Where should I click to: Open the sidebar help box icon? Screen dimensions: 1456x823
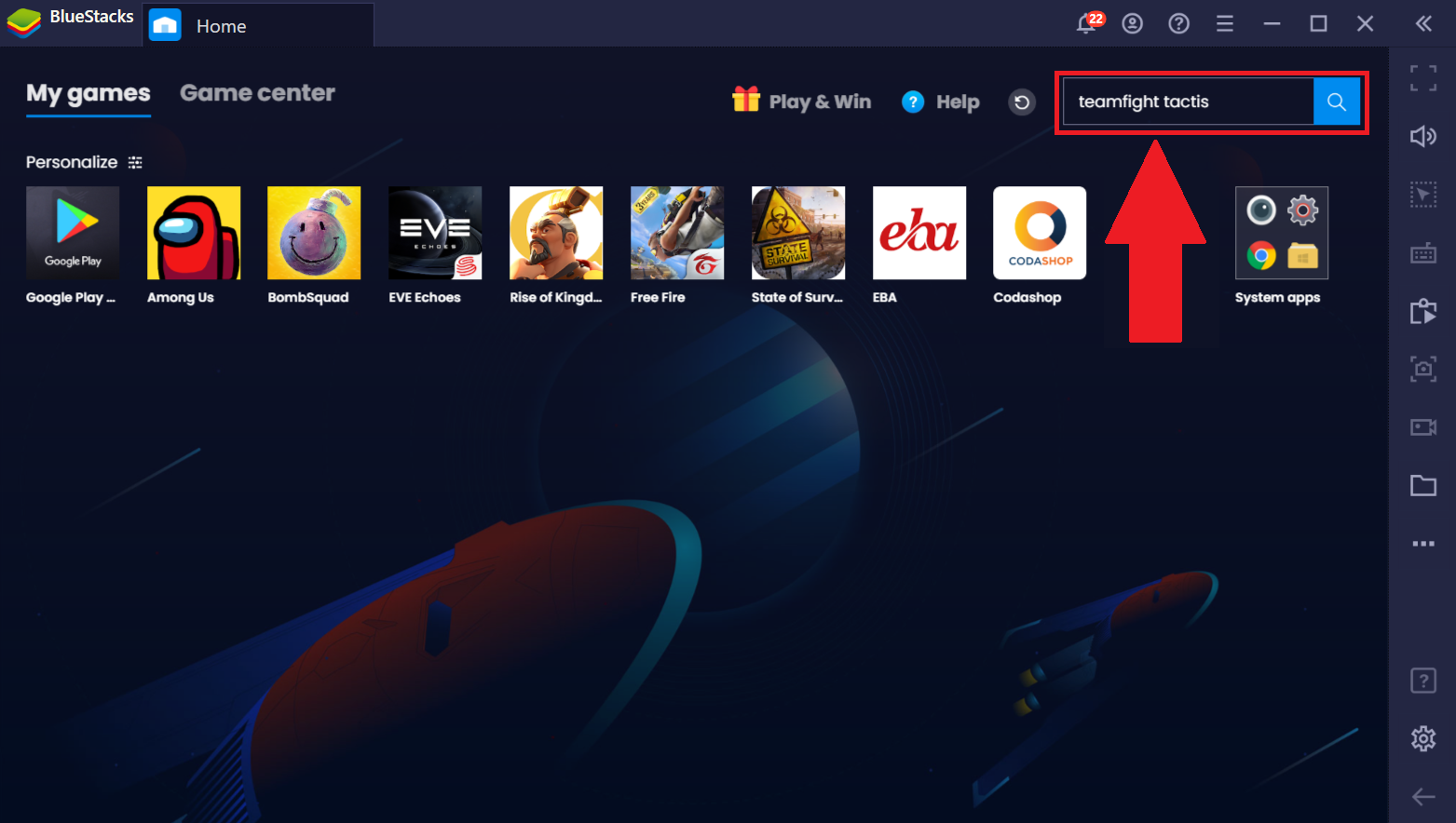click(x=1423, y=681)
